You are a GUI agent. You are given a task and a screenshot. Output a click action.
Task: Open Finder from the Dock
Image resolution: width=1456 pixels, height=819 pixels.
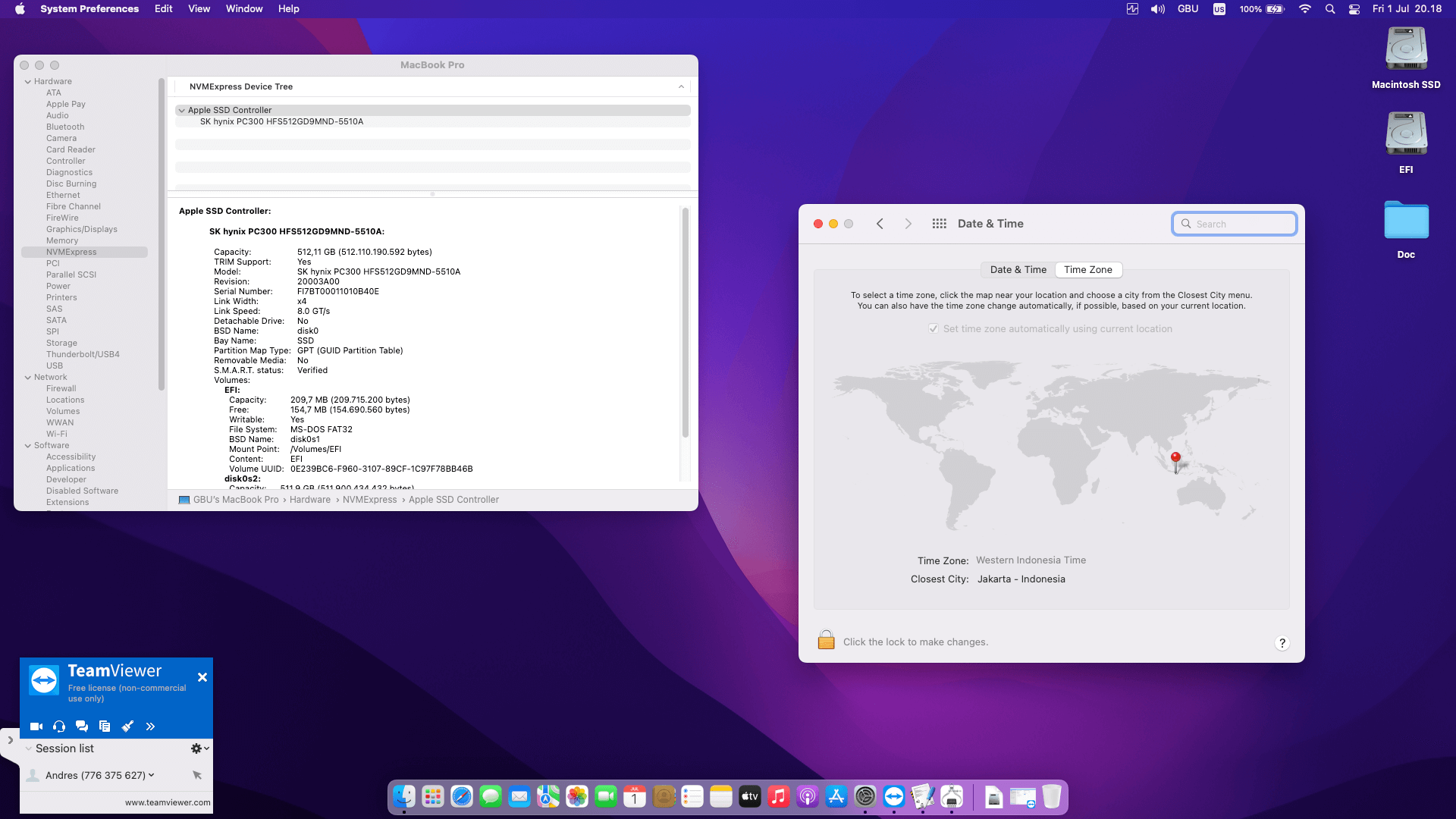click(404, 796)
